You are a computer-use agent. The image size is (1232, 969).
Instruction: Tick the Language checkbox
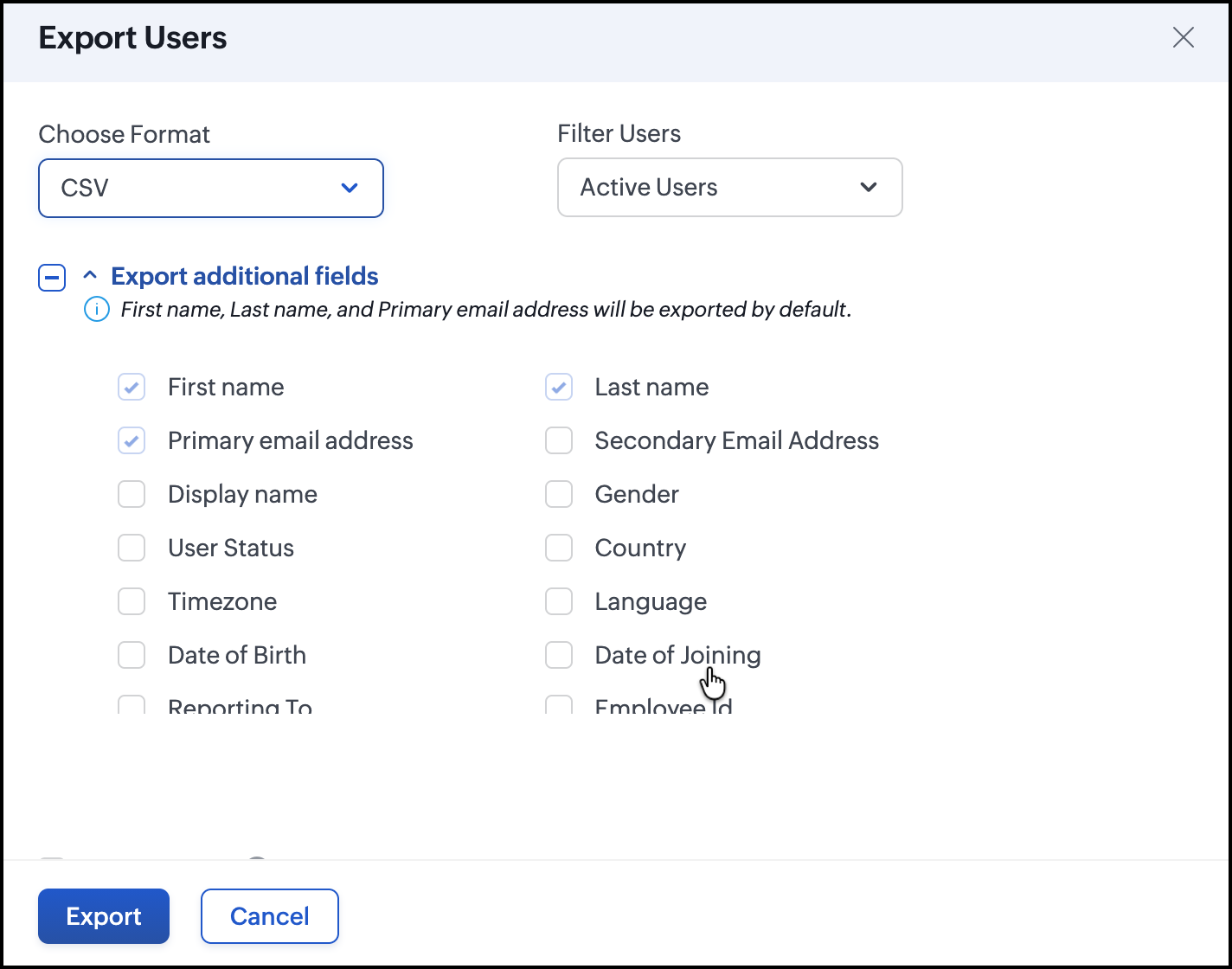(559, 601)
